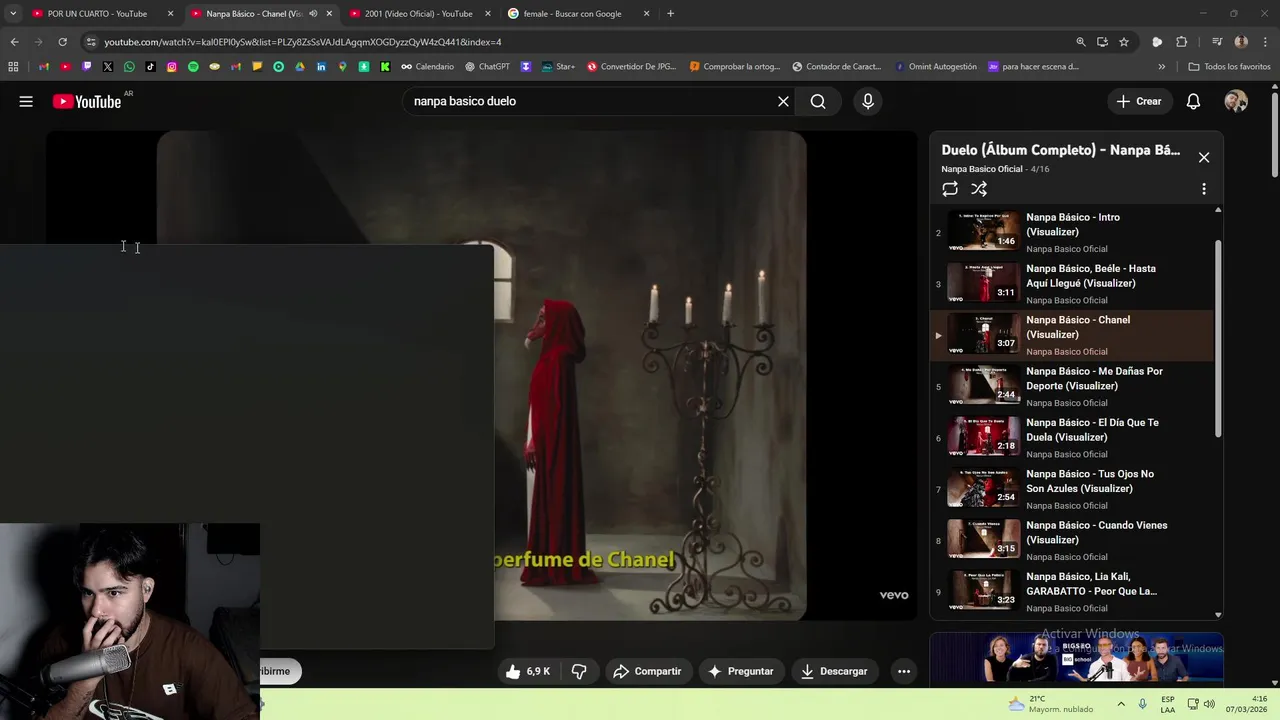Image resolution: width=1280 pixels, height=720 pixels.
Task: Click the Descargar button
Action: coord(834,671)
